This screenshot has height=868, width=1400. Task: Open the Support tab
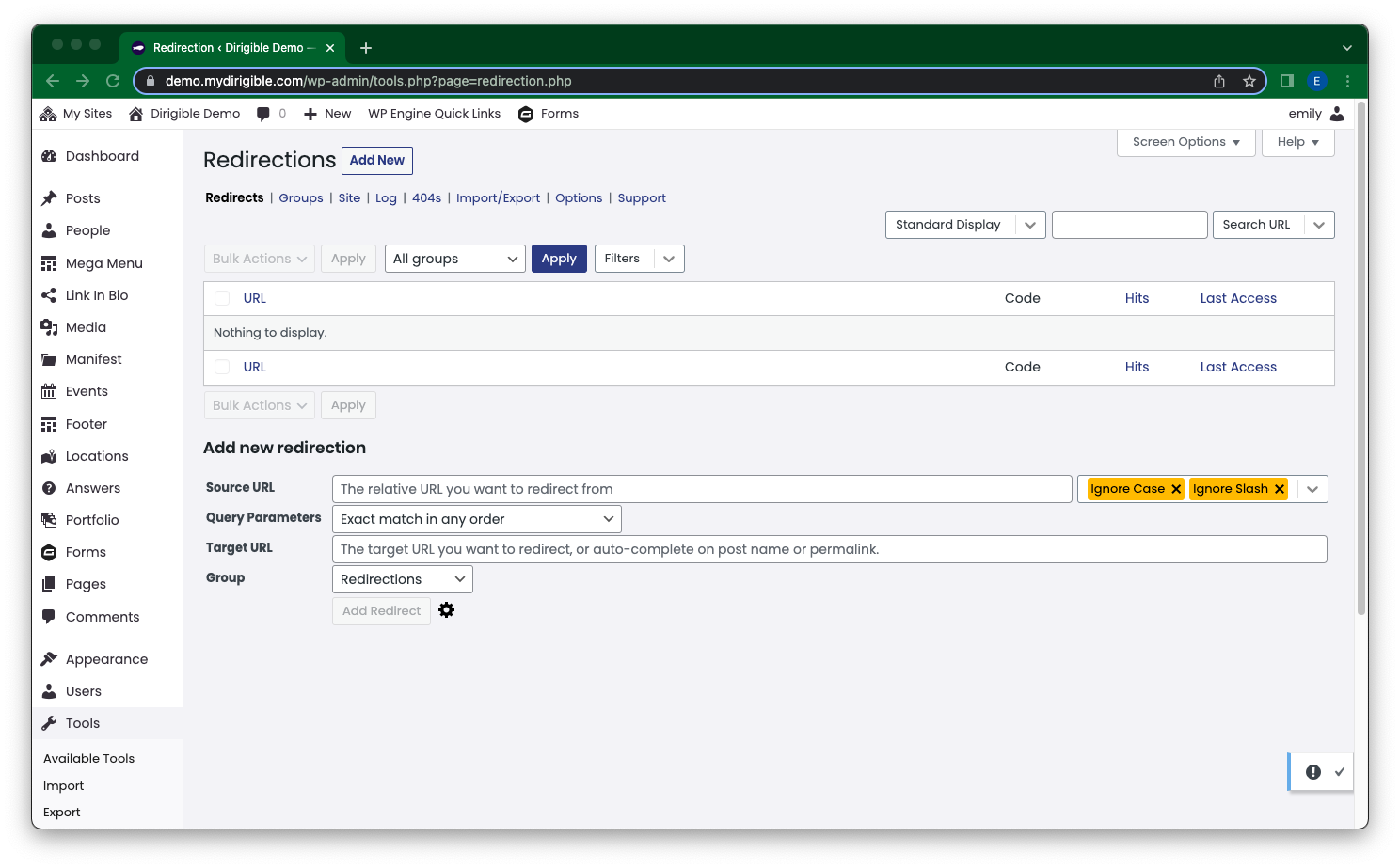[x=642, y=198]
